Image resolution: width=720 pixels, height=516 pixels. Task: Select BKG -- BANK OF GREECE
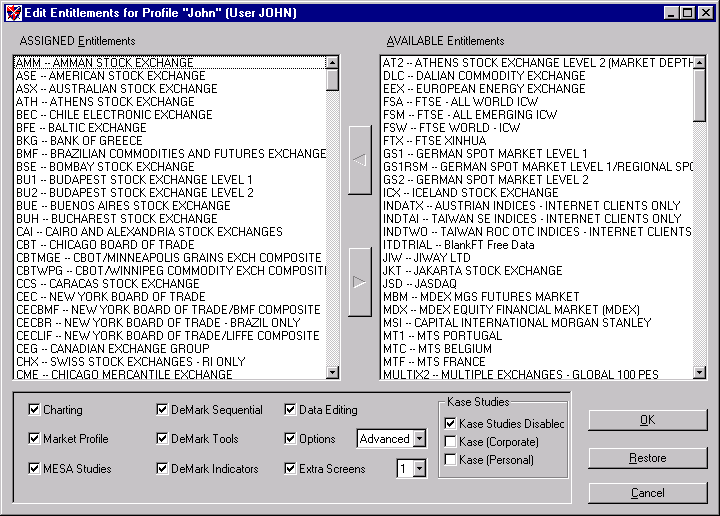coord(170,140)
